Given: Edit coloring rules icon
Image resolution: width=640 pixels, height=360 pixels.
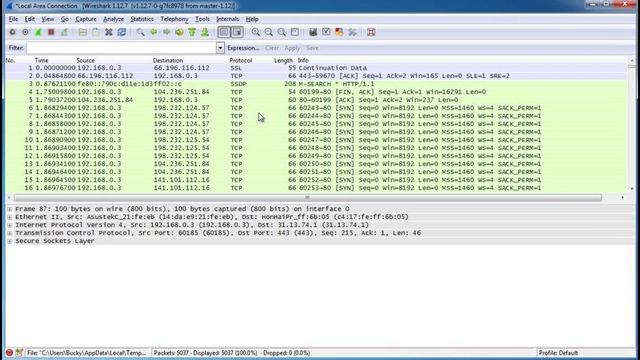Looking at the screenshot, I should pos(339,32).
